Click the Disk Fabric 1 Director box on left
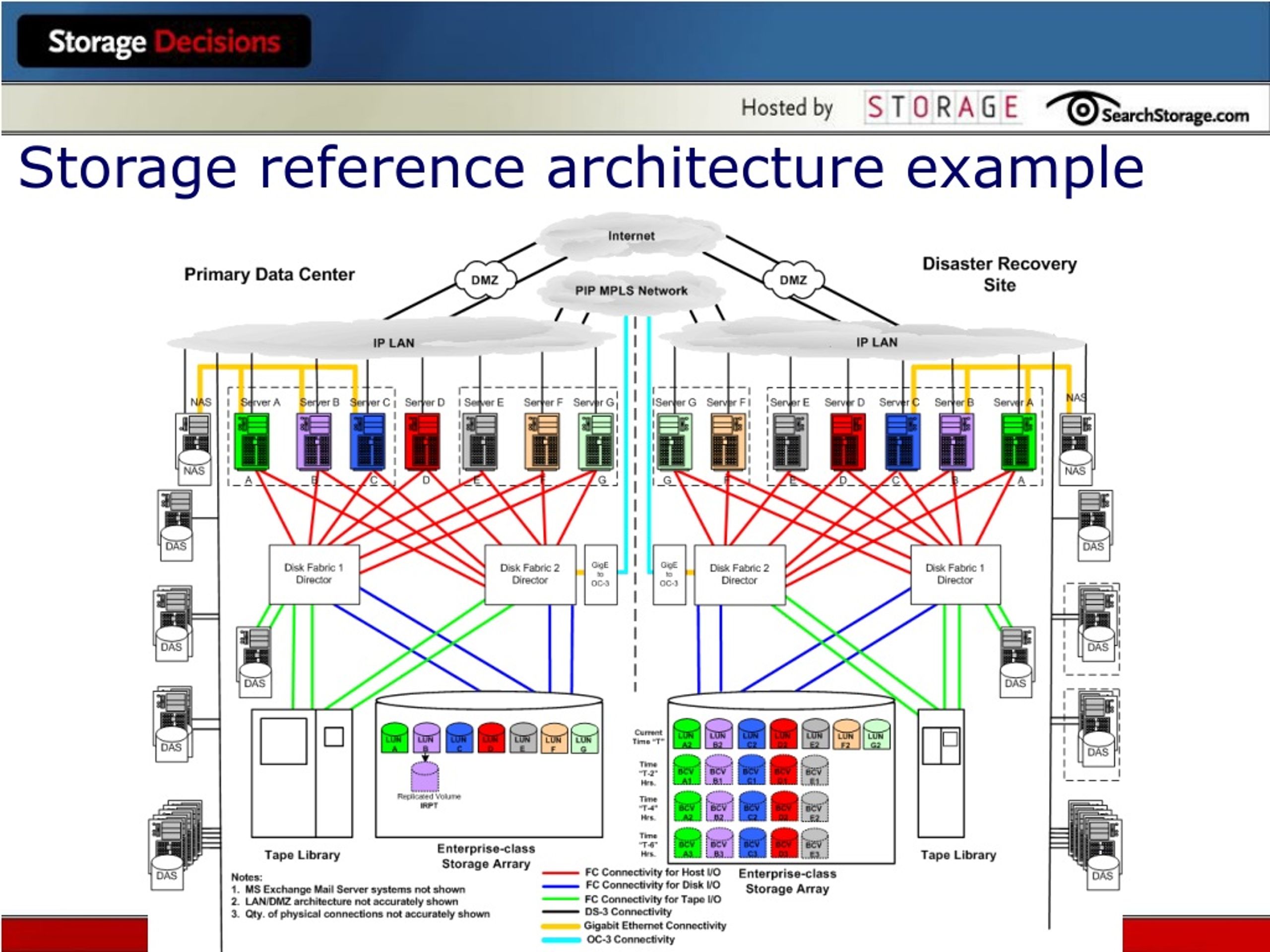 (314, 574)
